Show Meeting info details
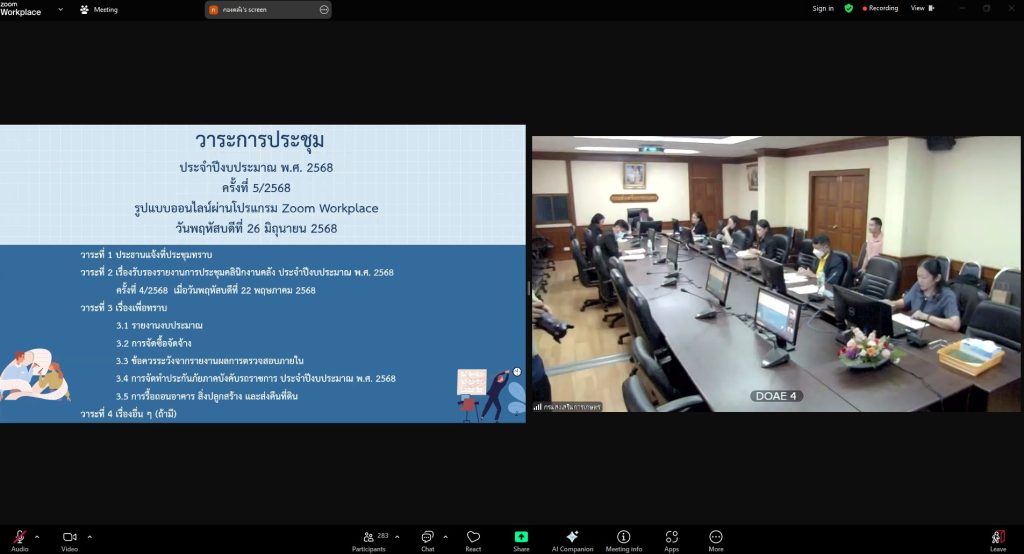Image resolution: width=1024 pixels, height=554 pixels. (624, 538)
